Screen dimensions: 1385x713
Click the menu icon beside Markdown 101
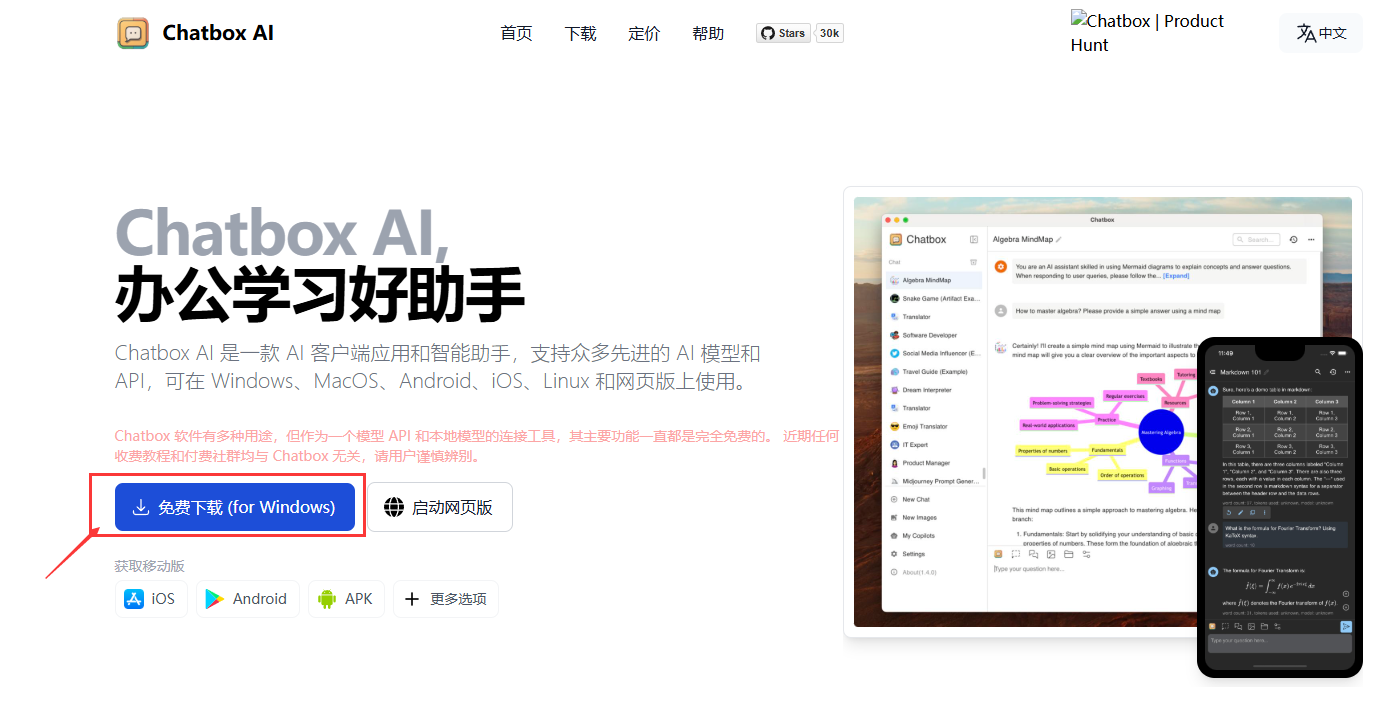pyautogui.click(x=1213, y=372)
